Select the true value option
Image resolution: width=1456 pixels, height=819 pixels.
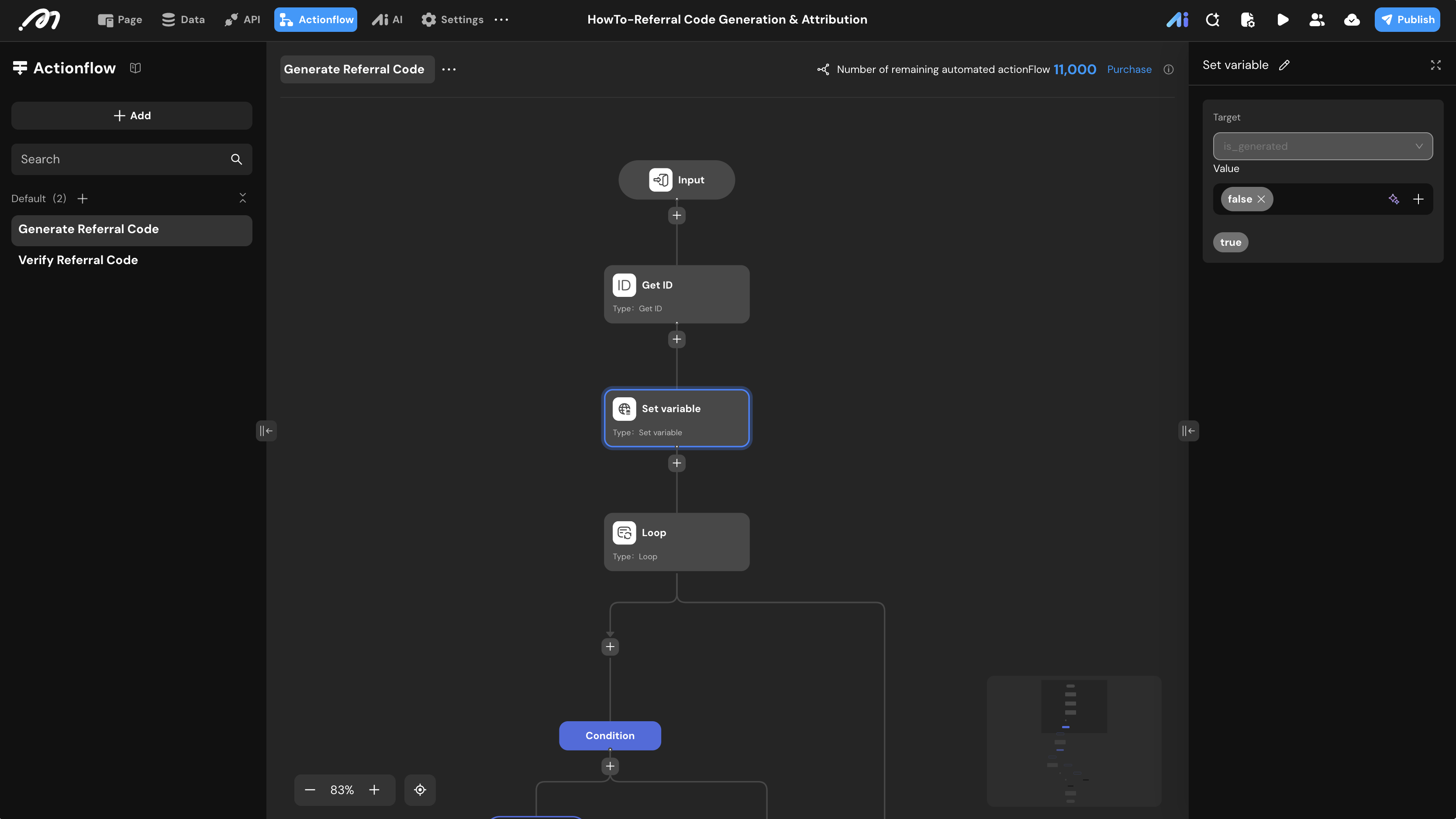click(1231, 242)
